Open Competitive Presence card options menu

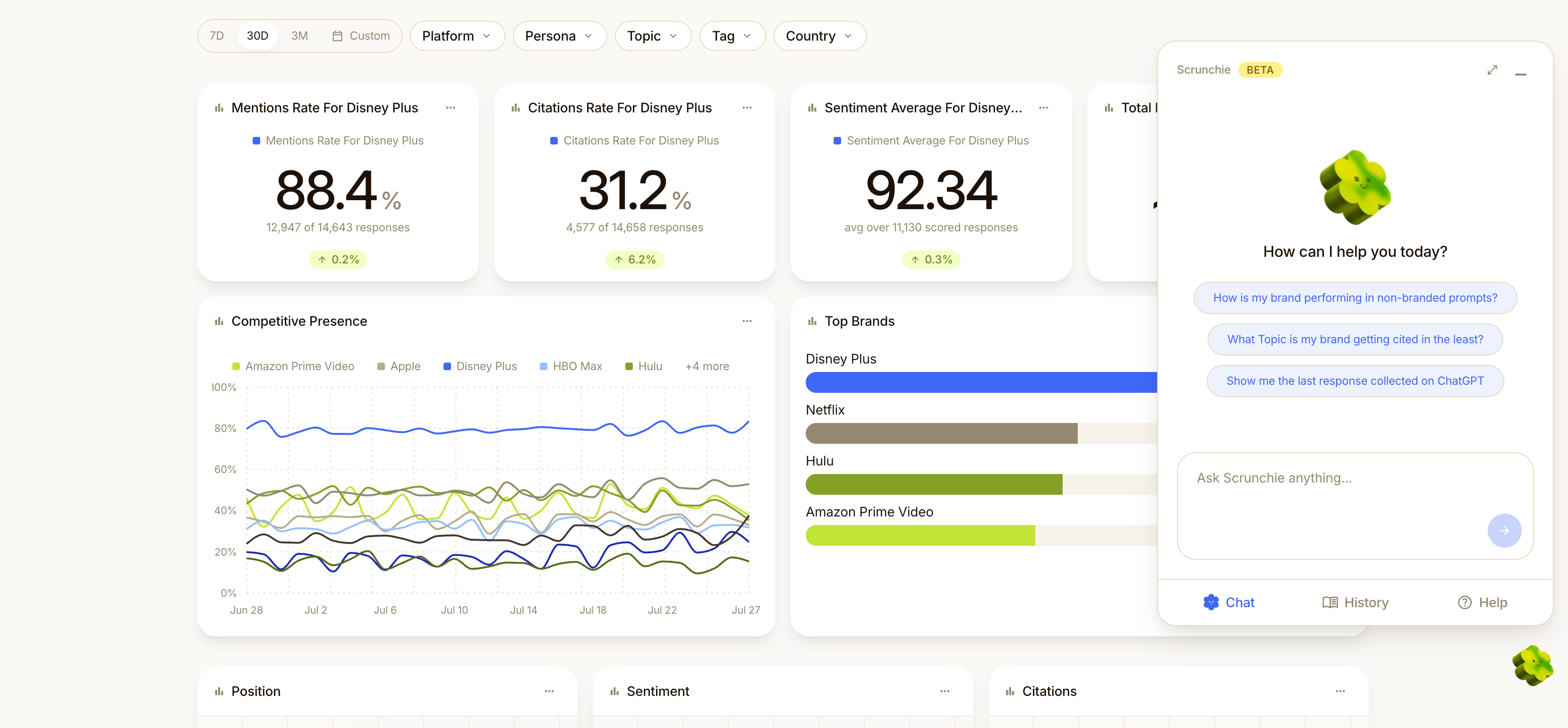coord(747,321)
